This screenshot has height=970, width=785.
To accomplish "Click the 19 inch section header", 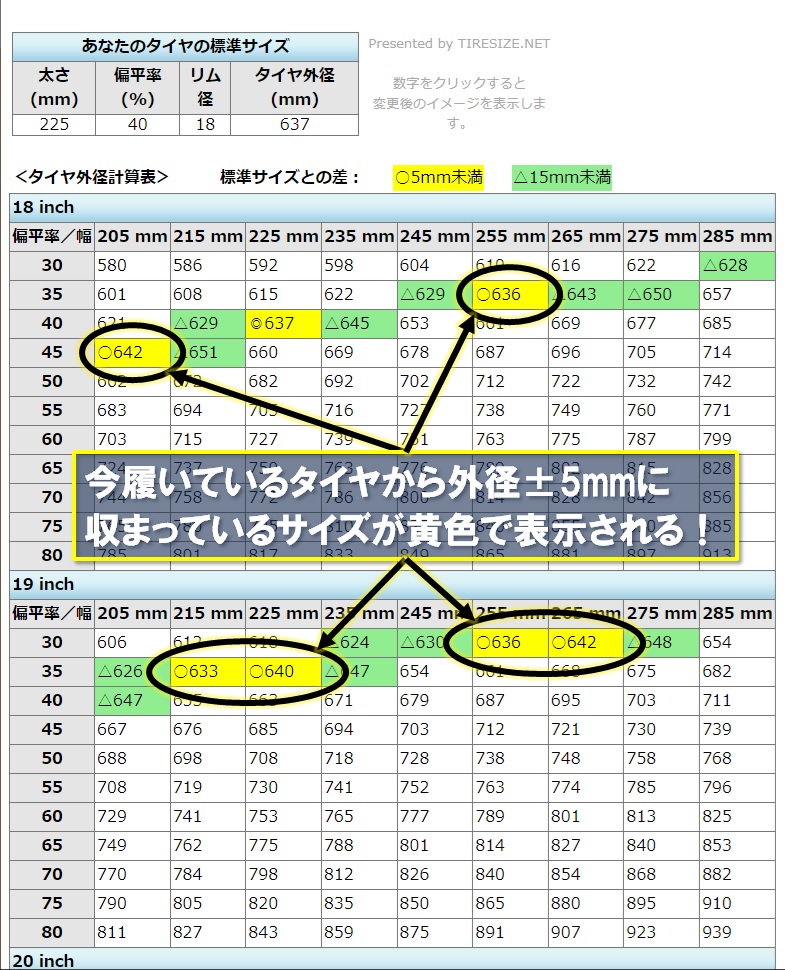I will tap(392, 584).
